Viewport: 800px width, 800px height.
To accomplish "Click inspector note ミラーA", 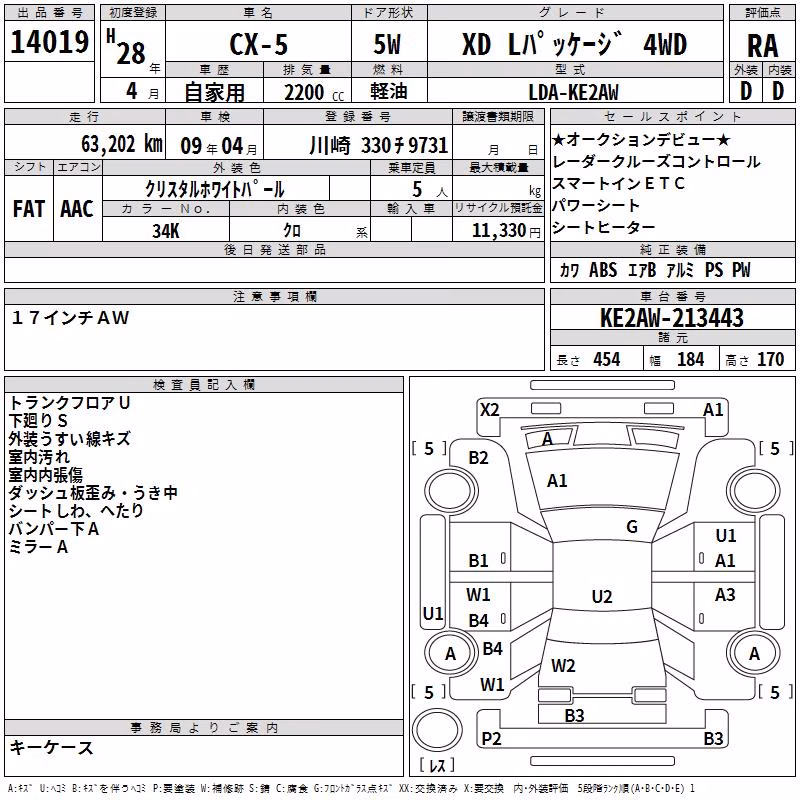I will click(x=38, y=547).
